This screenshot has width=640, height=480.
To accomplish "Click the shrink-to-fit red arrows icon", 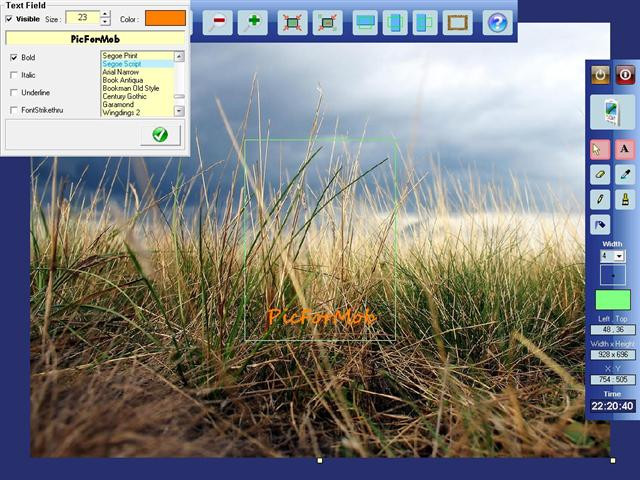I will click(x=292, y=22).
